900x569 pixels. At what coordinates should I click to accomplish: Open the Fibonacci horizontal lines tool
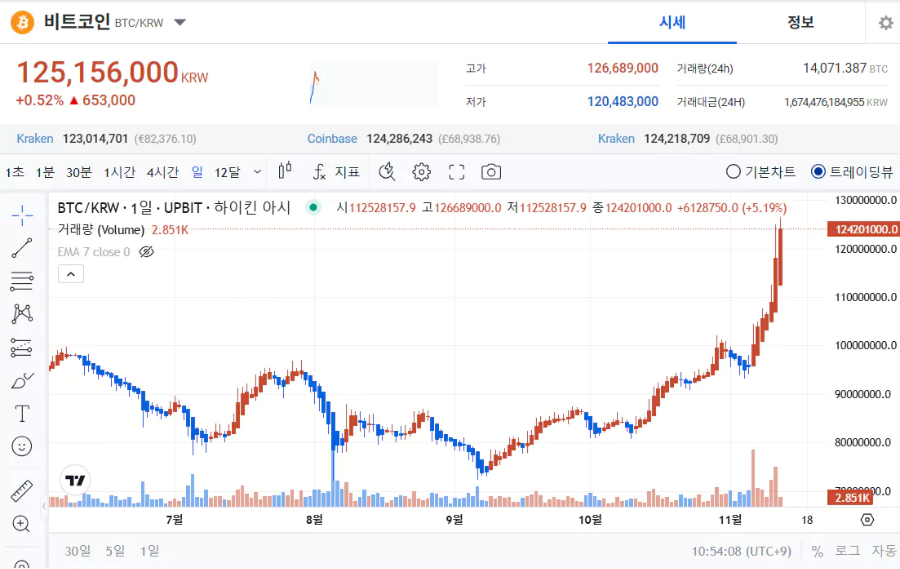(x=22, y=281)
